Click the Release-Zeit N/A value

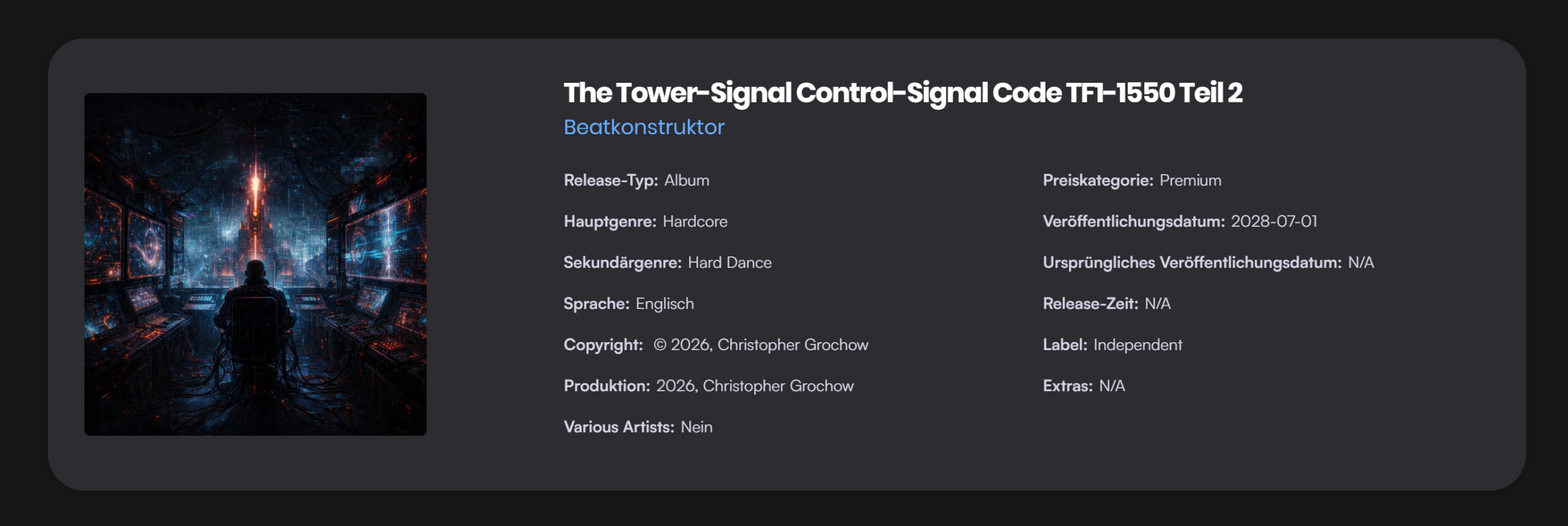pos(1158,303)
